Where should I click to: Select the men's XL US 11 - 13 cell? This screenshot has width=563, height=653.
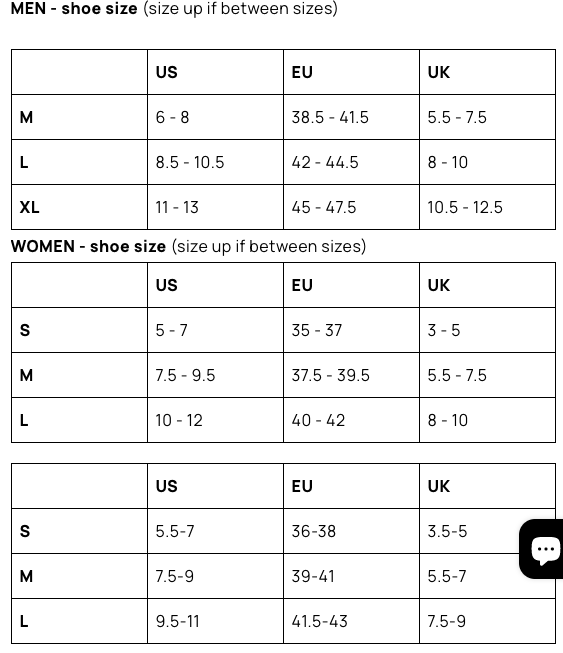[x=215, y=207]
